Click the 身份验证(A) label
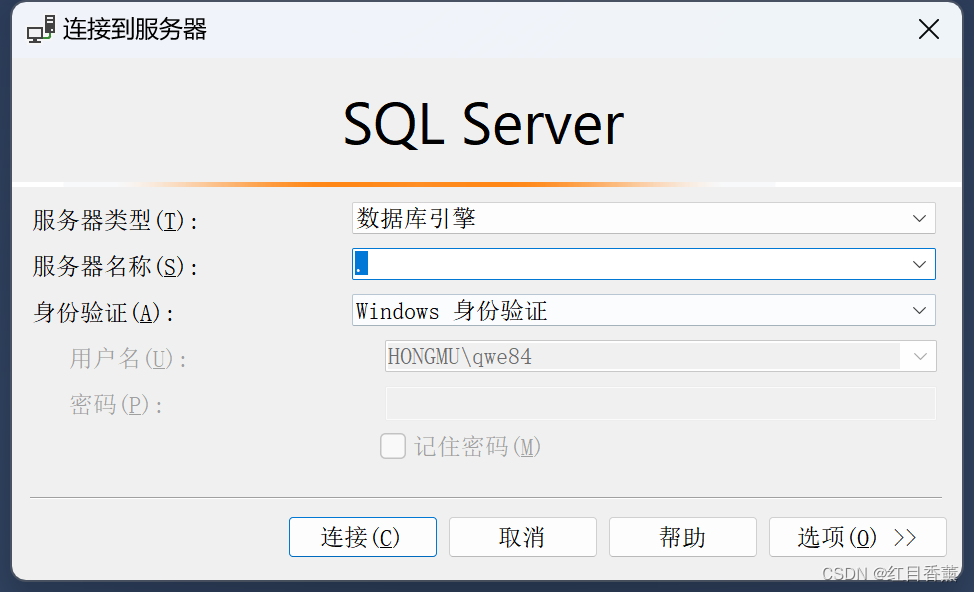The height and width of the screenshot is (592, 974). click(103, 312)
